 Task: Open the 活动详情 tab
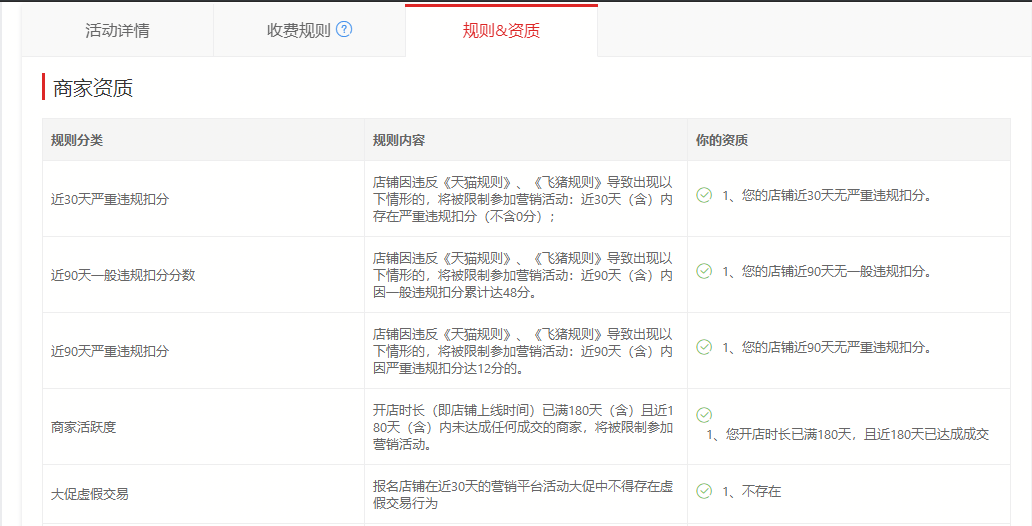point(117,30)
